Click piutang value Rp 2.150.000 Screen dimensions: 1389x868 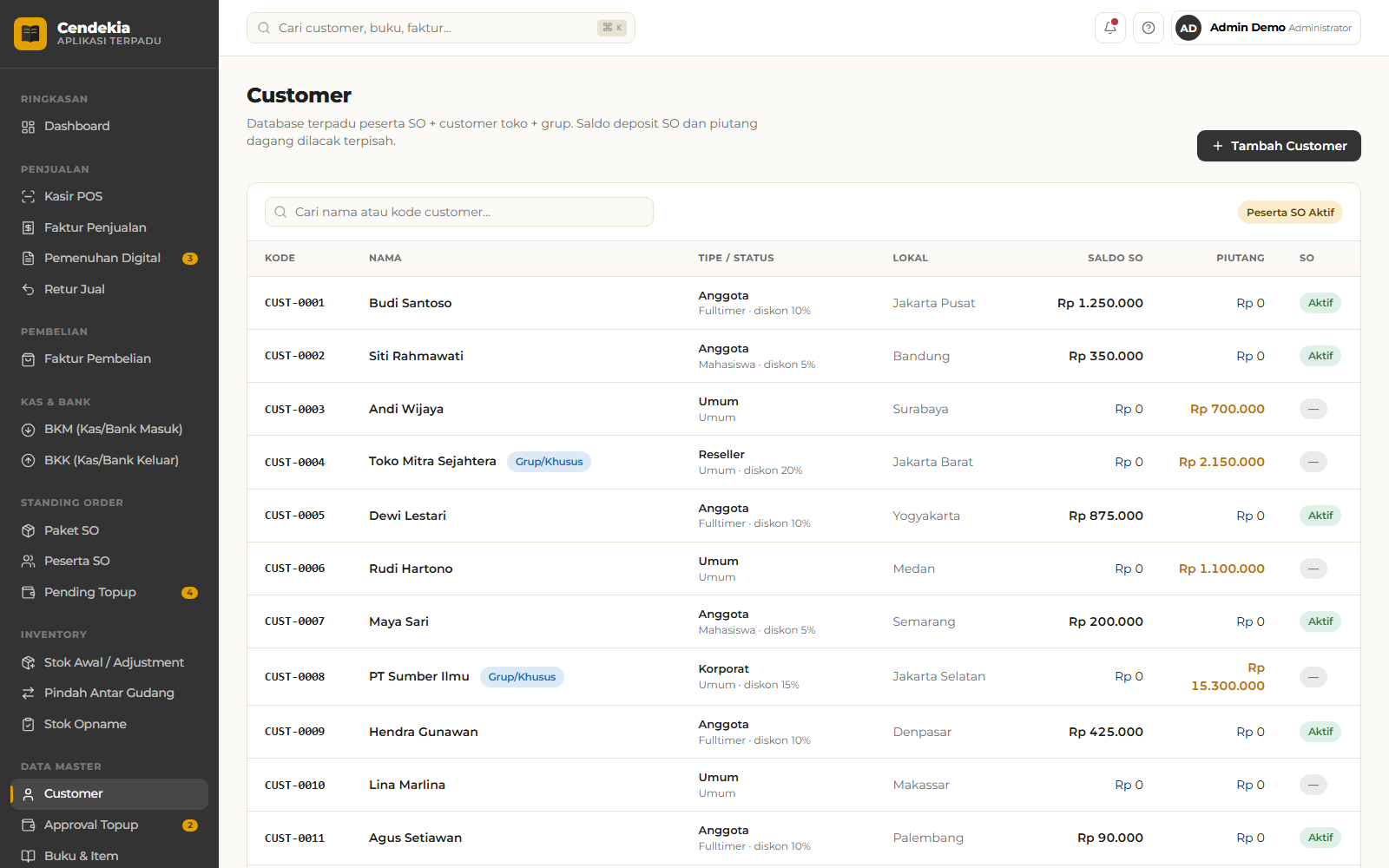click(x=1221, y=462)
